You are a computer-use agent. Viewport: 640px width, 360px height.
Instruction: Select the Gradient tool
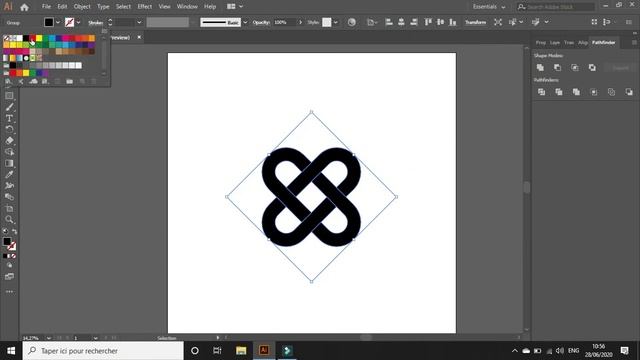tap(9, 163)
